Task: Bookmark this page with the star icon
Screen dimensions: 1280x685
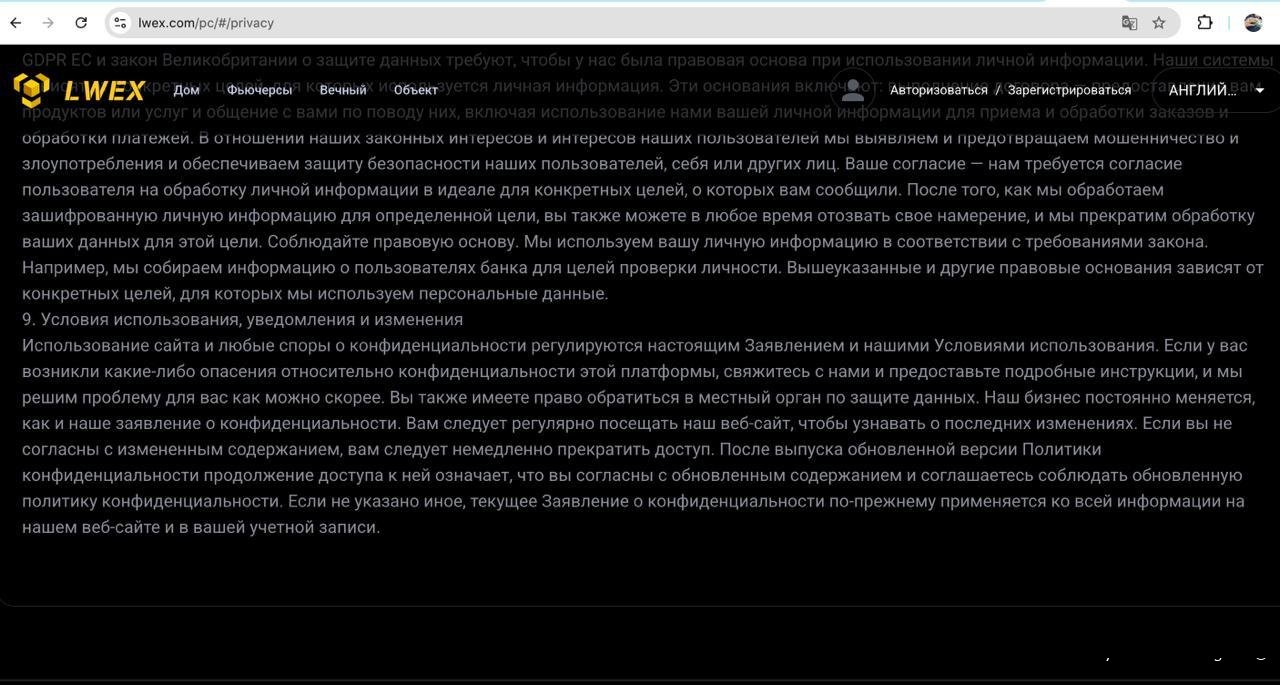Action: 1159,22
